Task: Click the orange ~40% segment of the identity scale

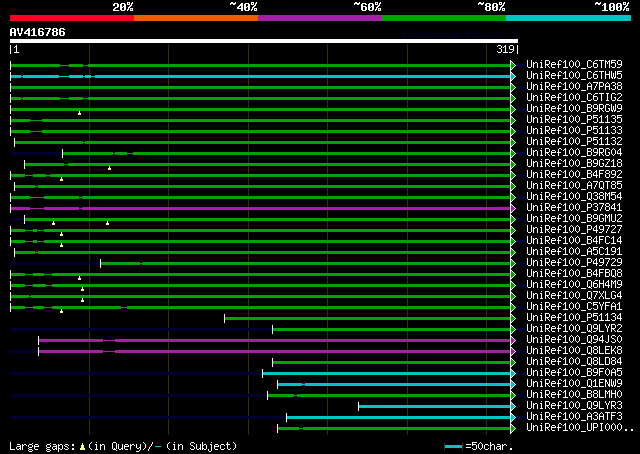Action: point(196,18)
